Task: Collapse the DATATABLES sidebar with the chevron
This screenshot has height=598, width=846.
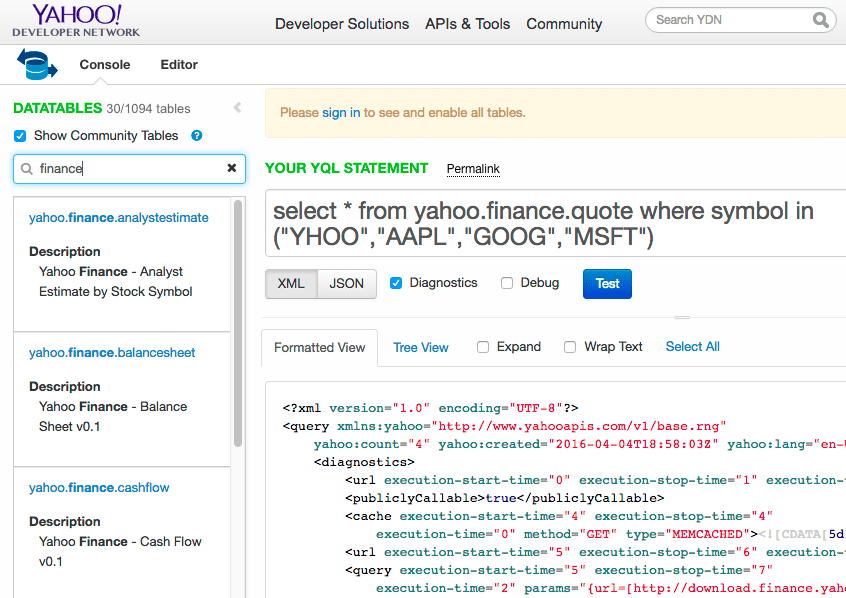Action: pyautogui.click(x=236, y=106)
